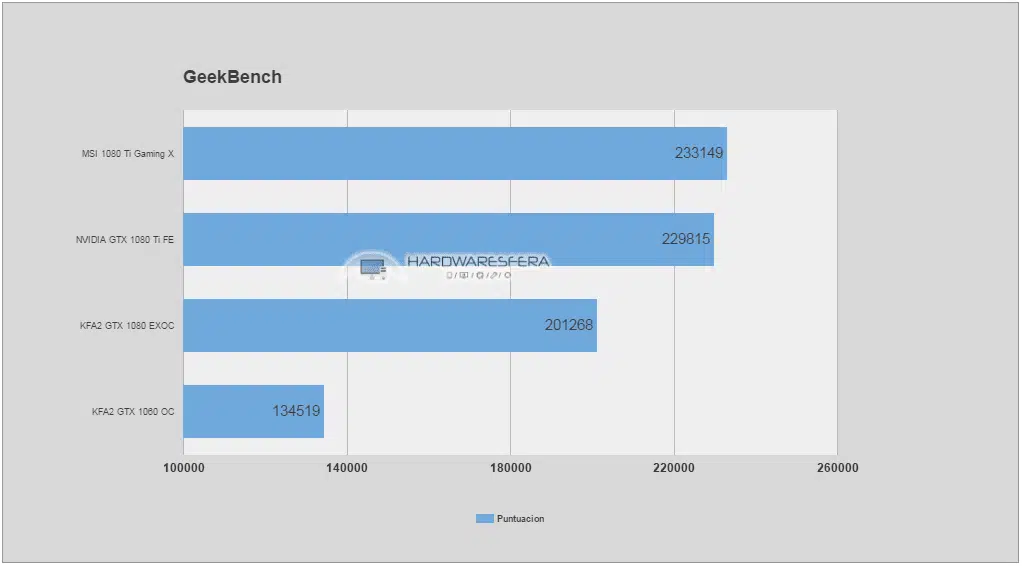Click the Puntuacion legend label
The image size is (1022, 566).
point(520,519)
